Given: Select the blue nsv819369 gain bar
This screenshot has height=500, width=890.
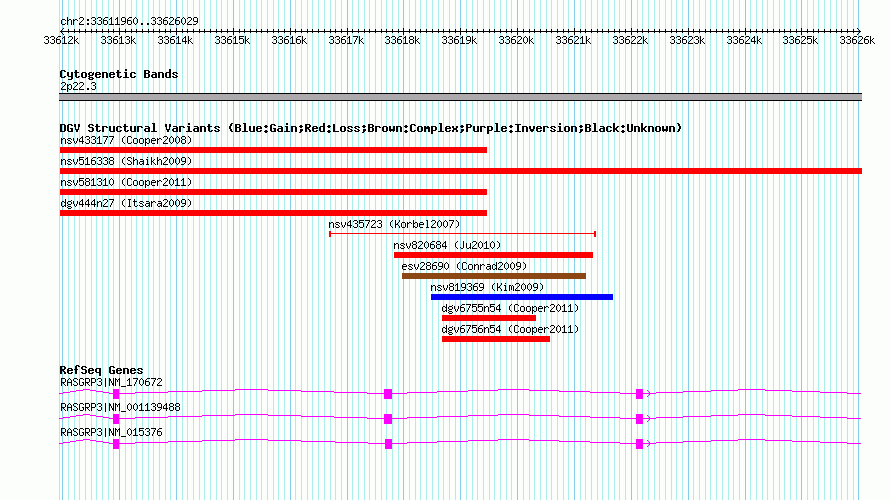Looking at the screenshot, I should [x=522, y=297].
